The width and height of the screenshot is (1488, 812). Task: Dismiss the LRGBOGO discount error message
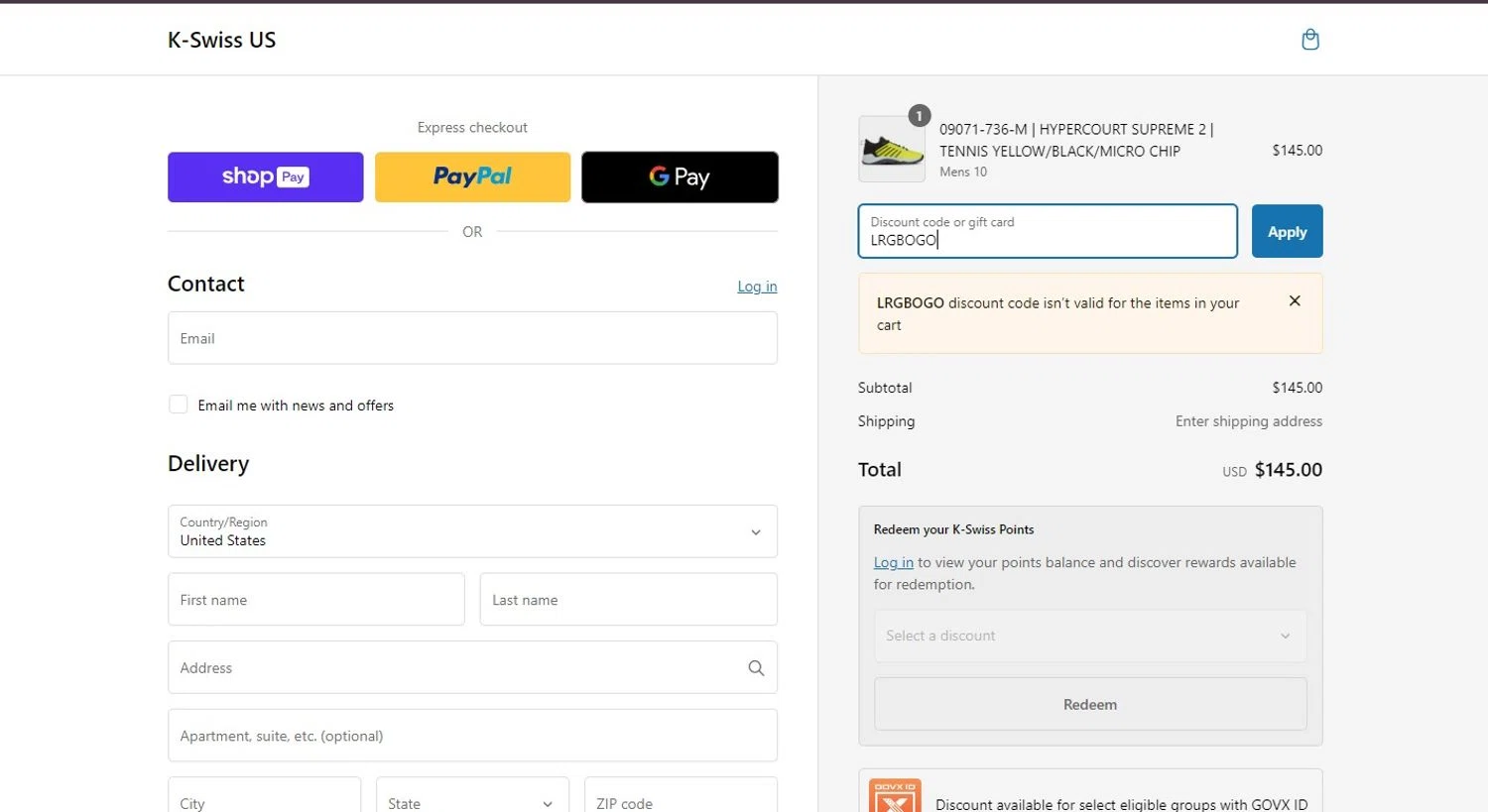[1295, 301]
